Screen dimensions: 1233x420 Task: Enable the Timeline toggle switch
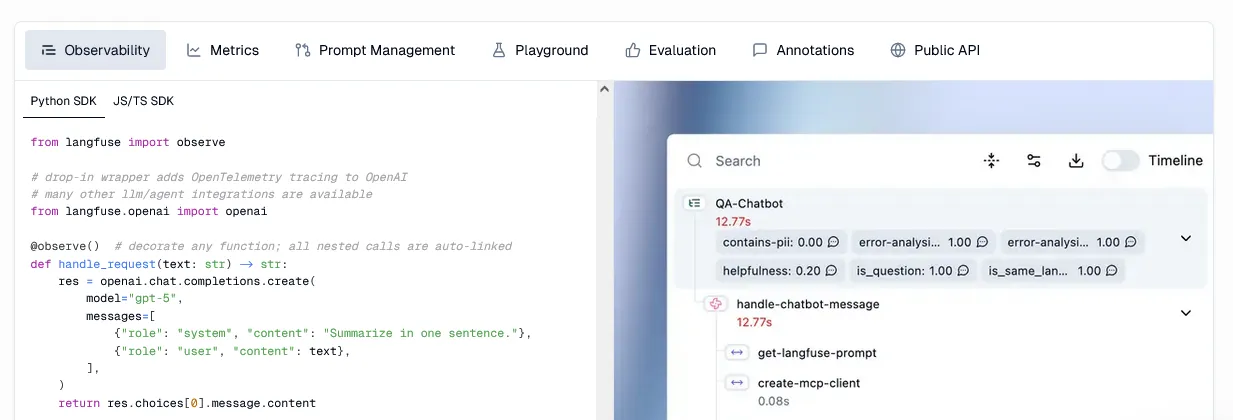1120,161
